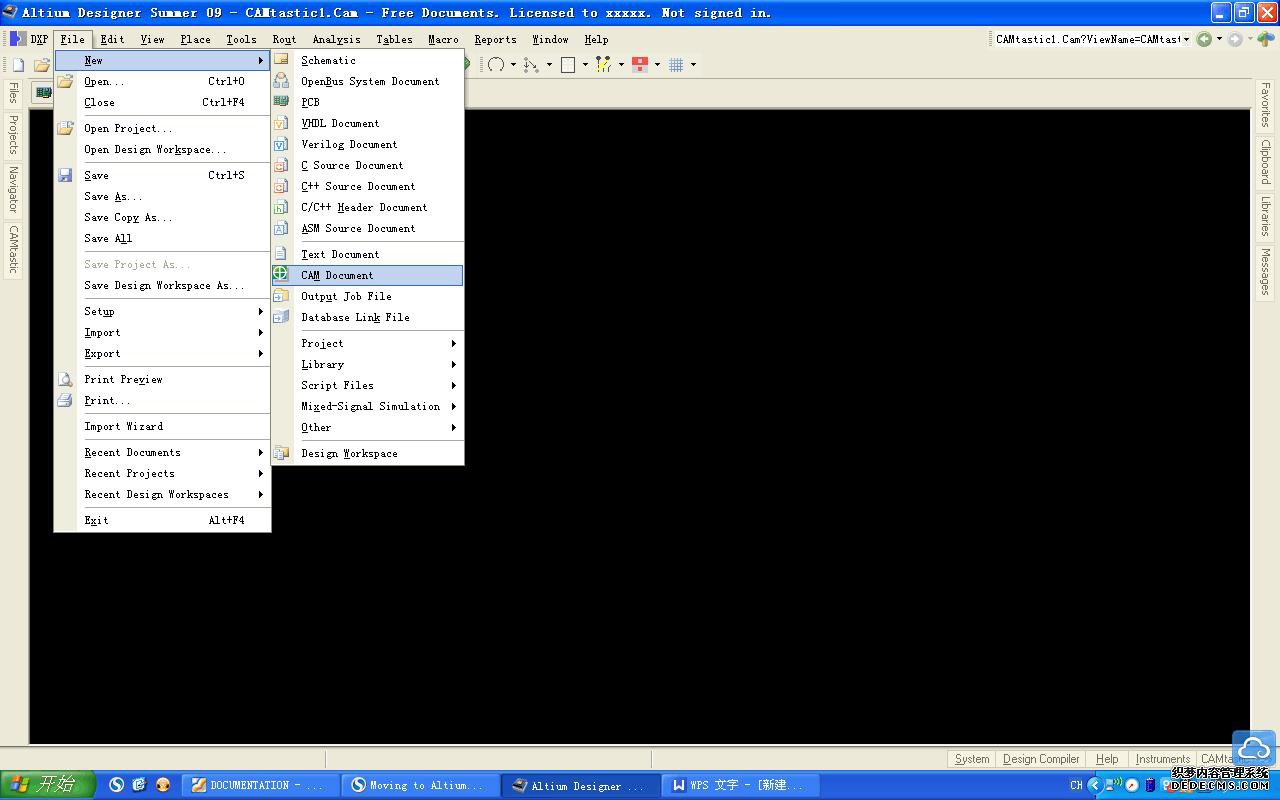Image resolution: width=1280 pixels, height=800 pixels.
Task: Open the document address bar dropdown
Action: click(1186, 39)
